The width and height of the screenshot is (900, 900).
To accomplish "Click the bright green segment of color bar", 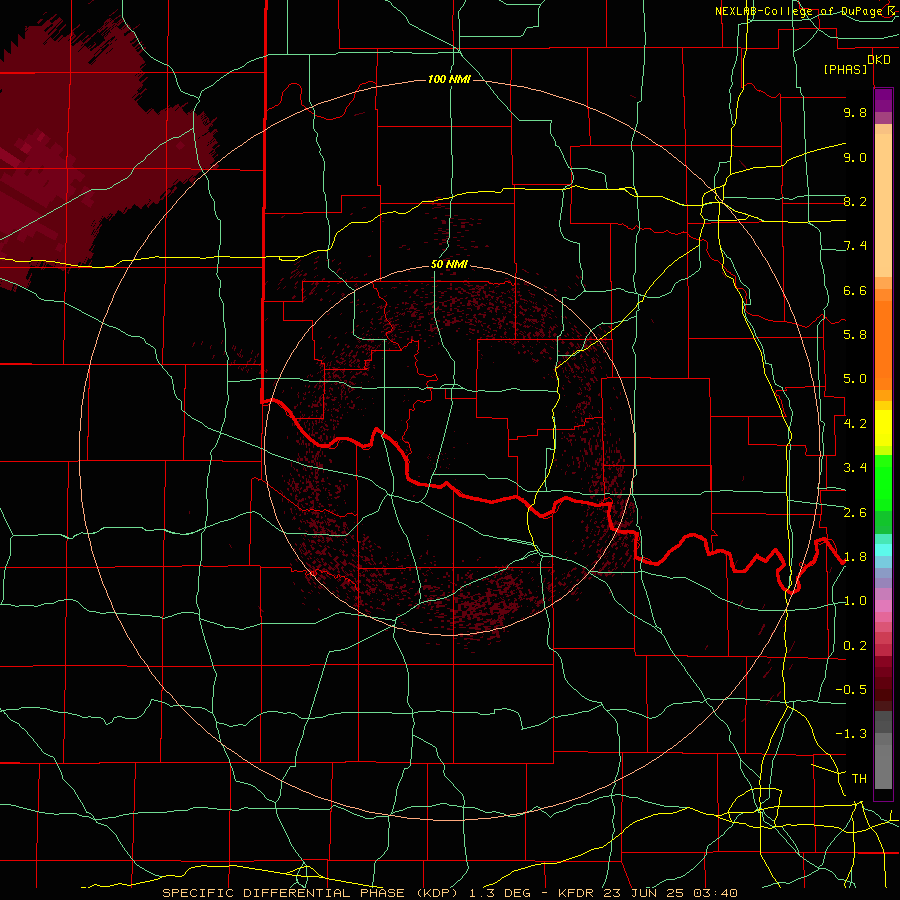I will pos(883,483).
